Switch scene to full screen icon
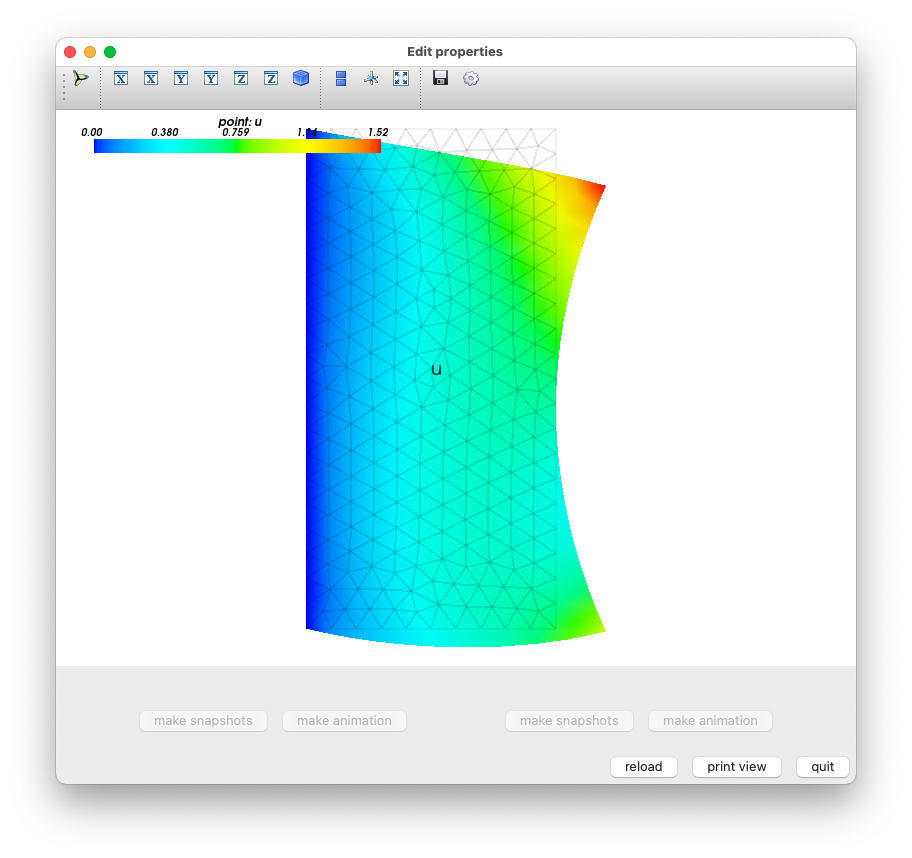Screen dimensions: 912x858 coord(401,78)
